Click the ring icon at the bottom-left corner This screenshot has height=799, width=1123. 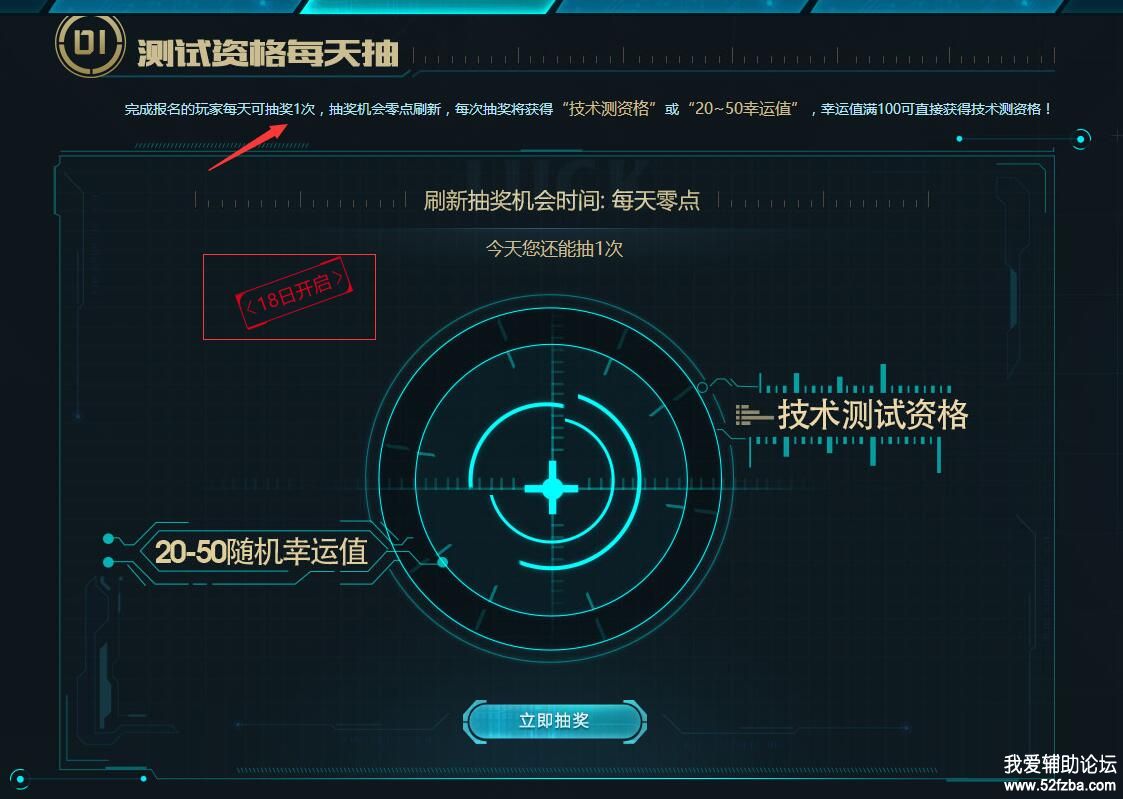[x=19, y=778]
